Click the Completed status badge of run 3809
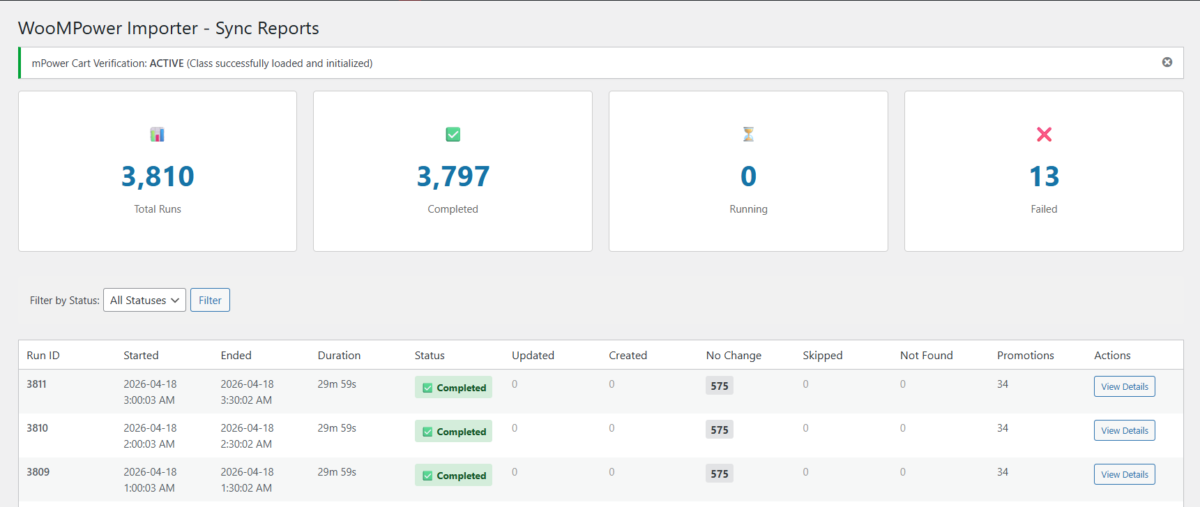Screen dimensions: 1200x507 (453, 476)
